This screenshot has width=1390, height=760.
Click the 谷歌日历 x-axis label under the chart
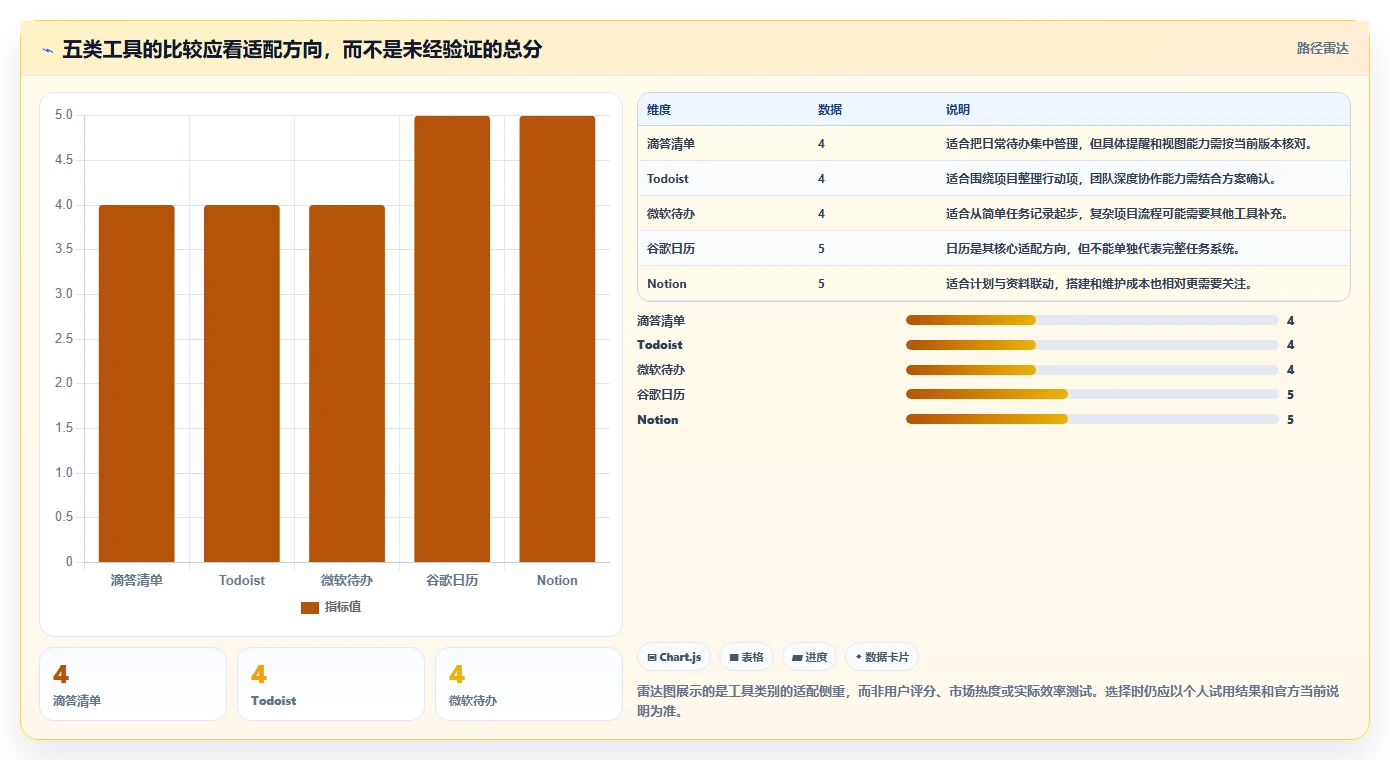click(x=452, y=580)
